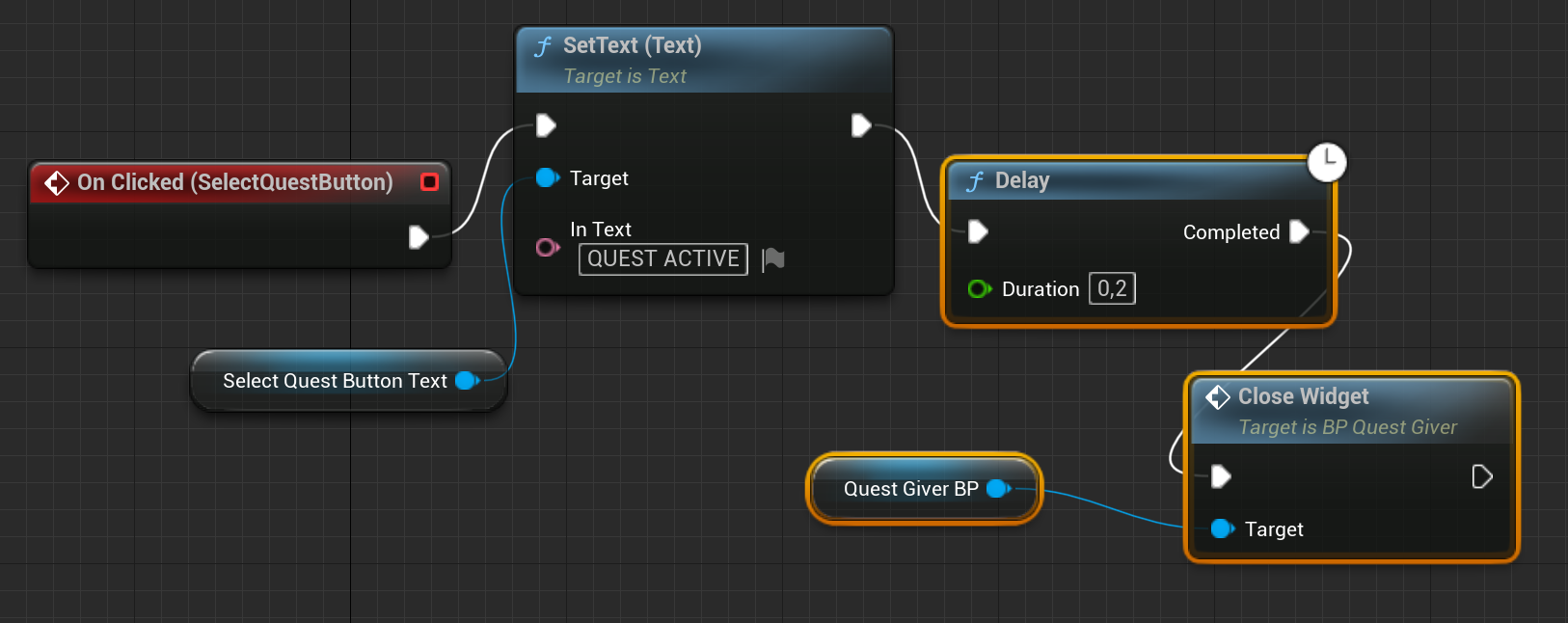Image resolution: width=1568 pixels, height=623 pixels.
Task: Click the Delay node's exec input pin
Action: (x=978, y=231)
